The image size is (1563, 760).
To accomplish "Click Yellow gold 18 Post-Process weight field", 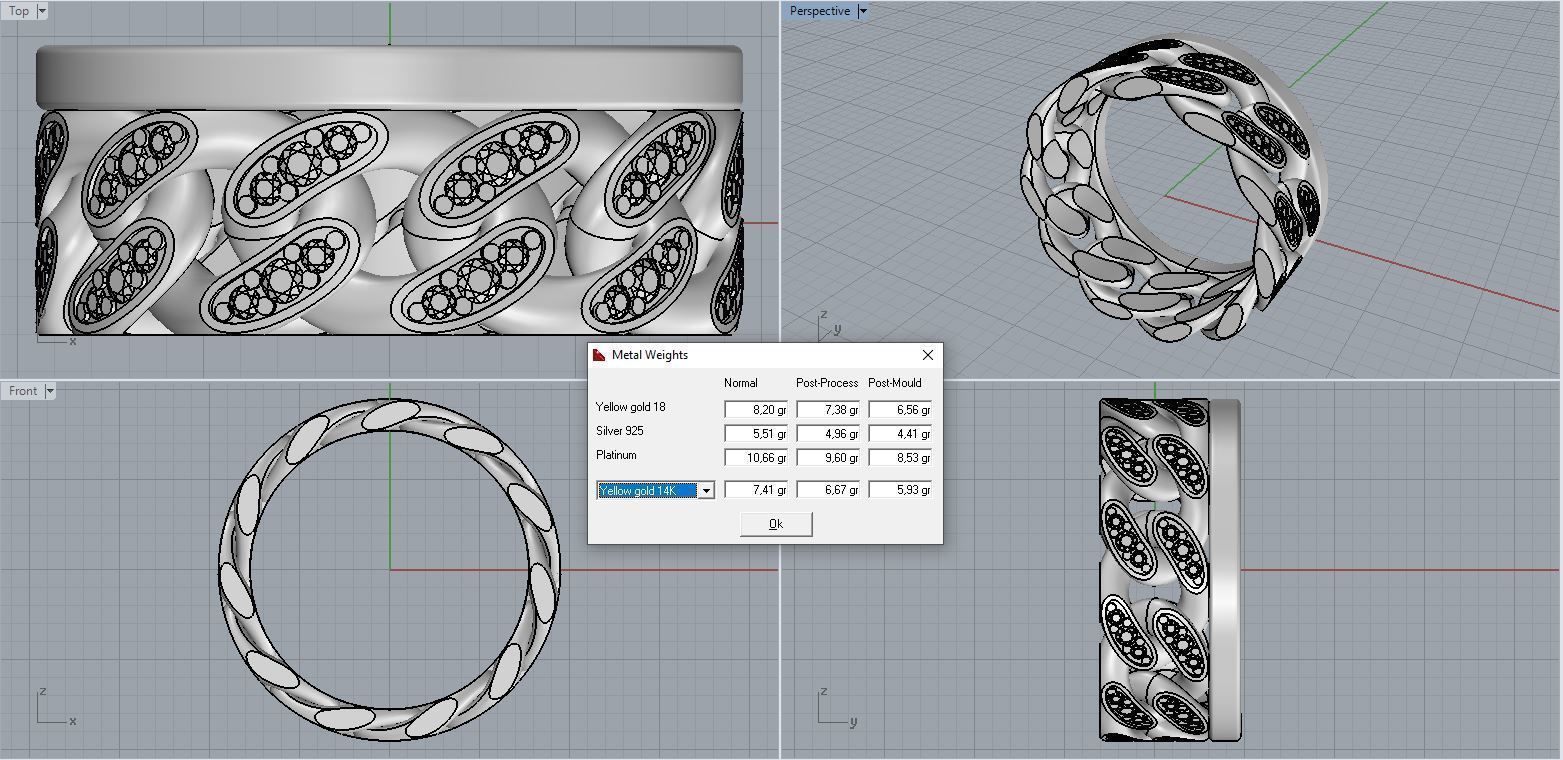I will coord(828,409).
